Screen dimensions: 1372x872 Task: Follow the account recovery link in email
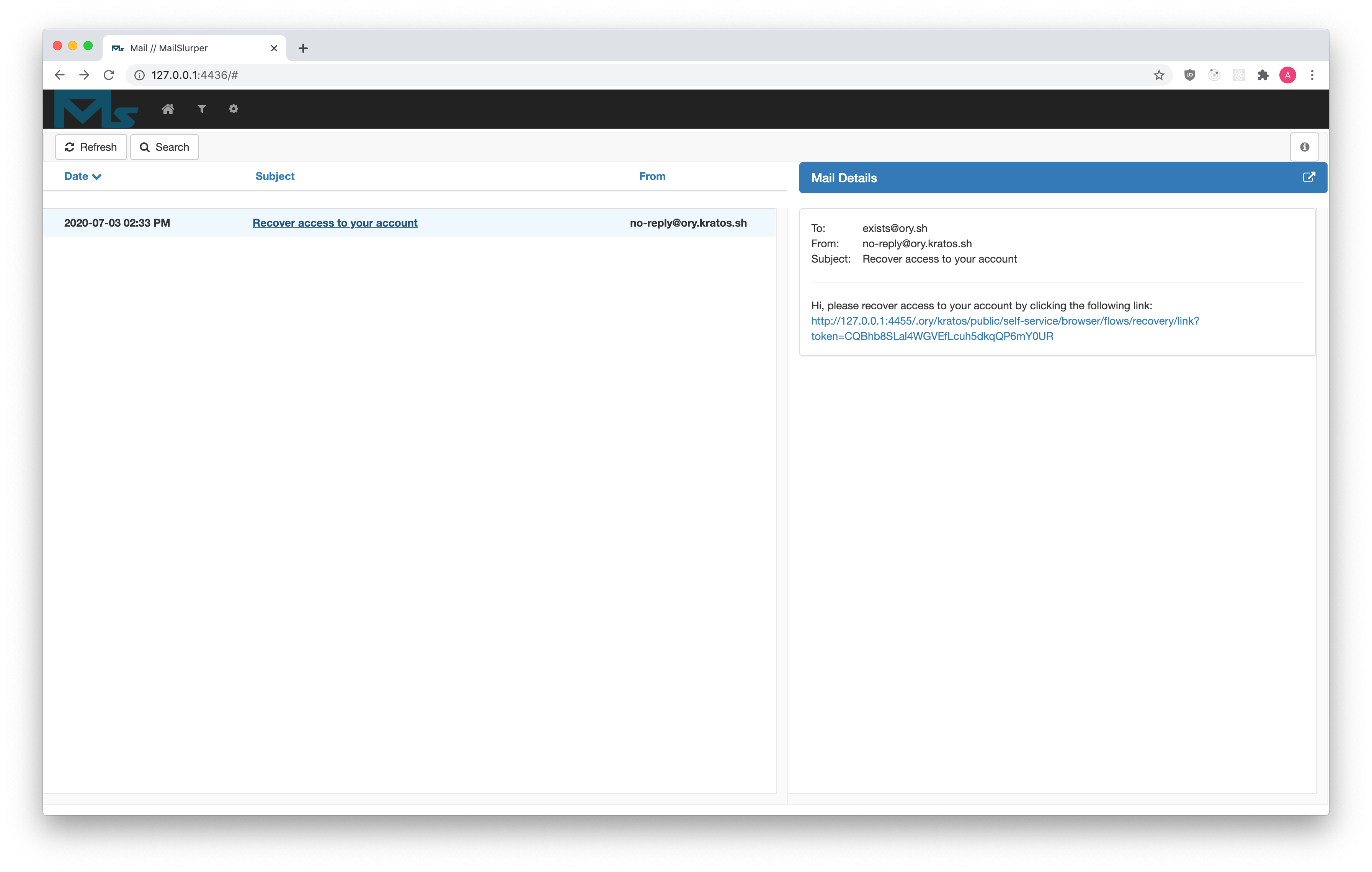click(1005, 329)
